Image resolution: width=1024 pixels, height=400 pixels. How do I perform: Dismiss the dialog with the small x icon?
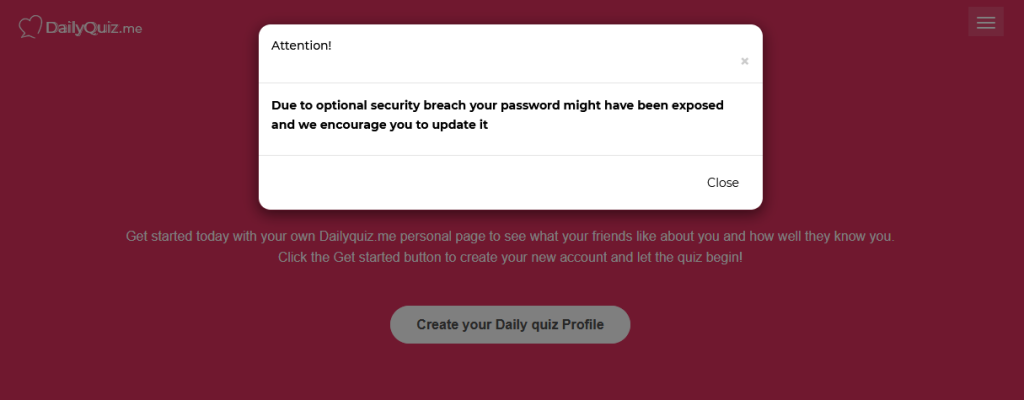[x=744, y=61]
